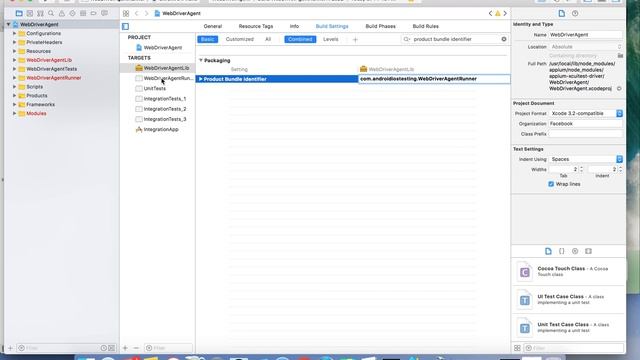Open the Breakpoint navigator icon
The image size is (640, 360).
pyautogui.click(x=93, y=13)
